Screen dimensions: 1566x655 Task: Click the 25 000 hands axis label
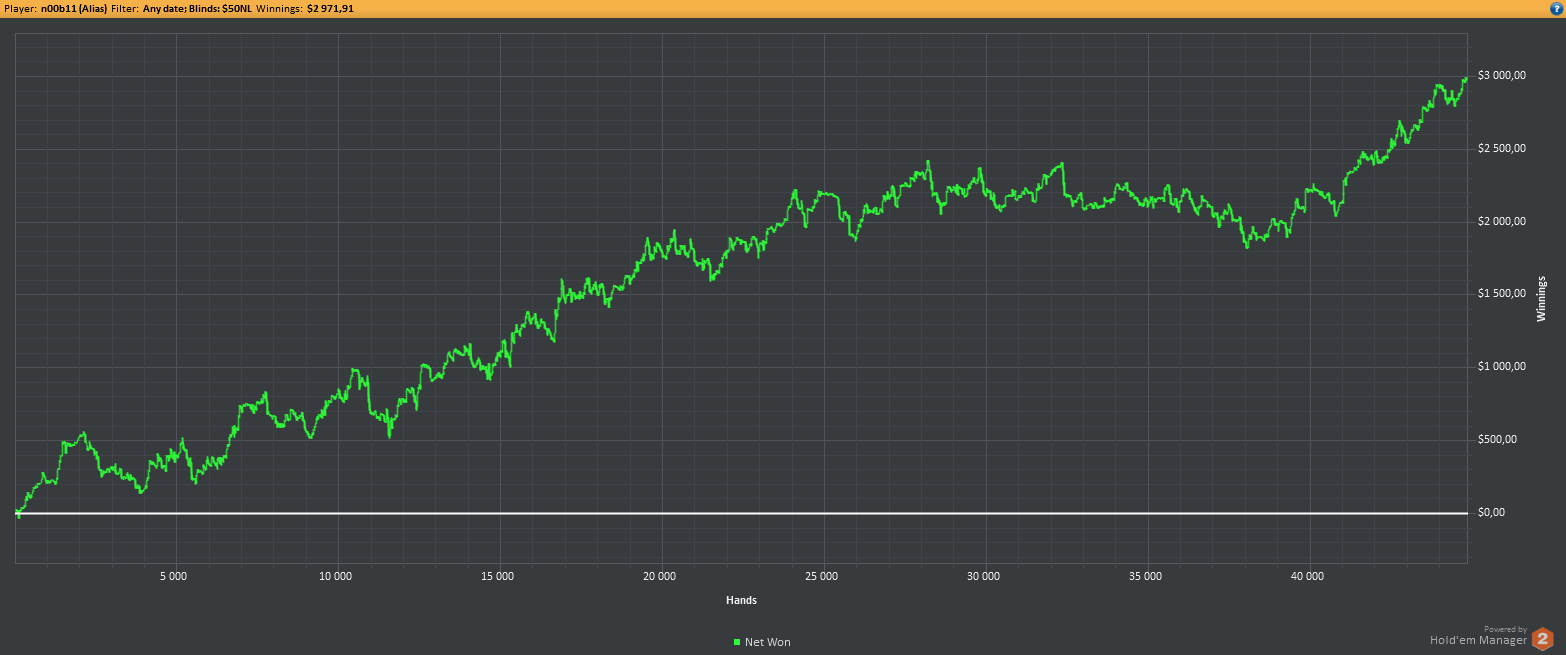[x=821, y=577]
